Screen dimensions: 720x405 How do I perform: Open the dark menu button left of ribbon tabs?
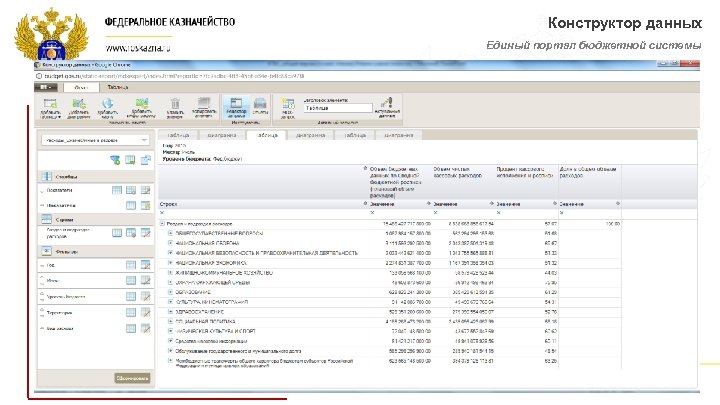(46, 87)
